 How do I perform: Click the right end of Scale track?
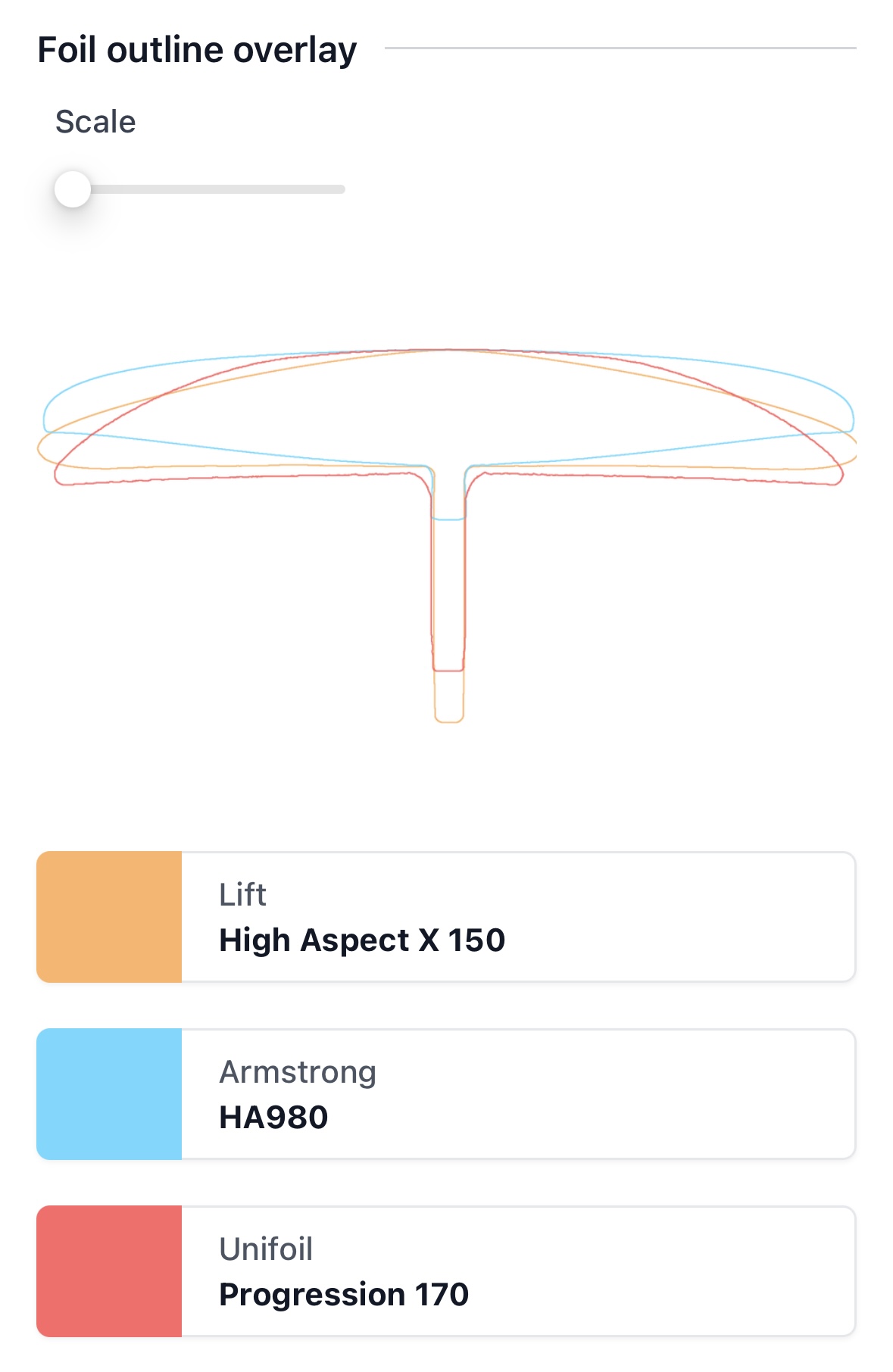coord(341,189)
